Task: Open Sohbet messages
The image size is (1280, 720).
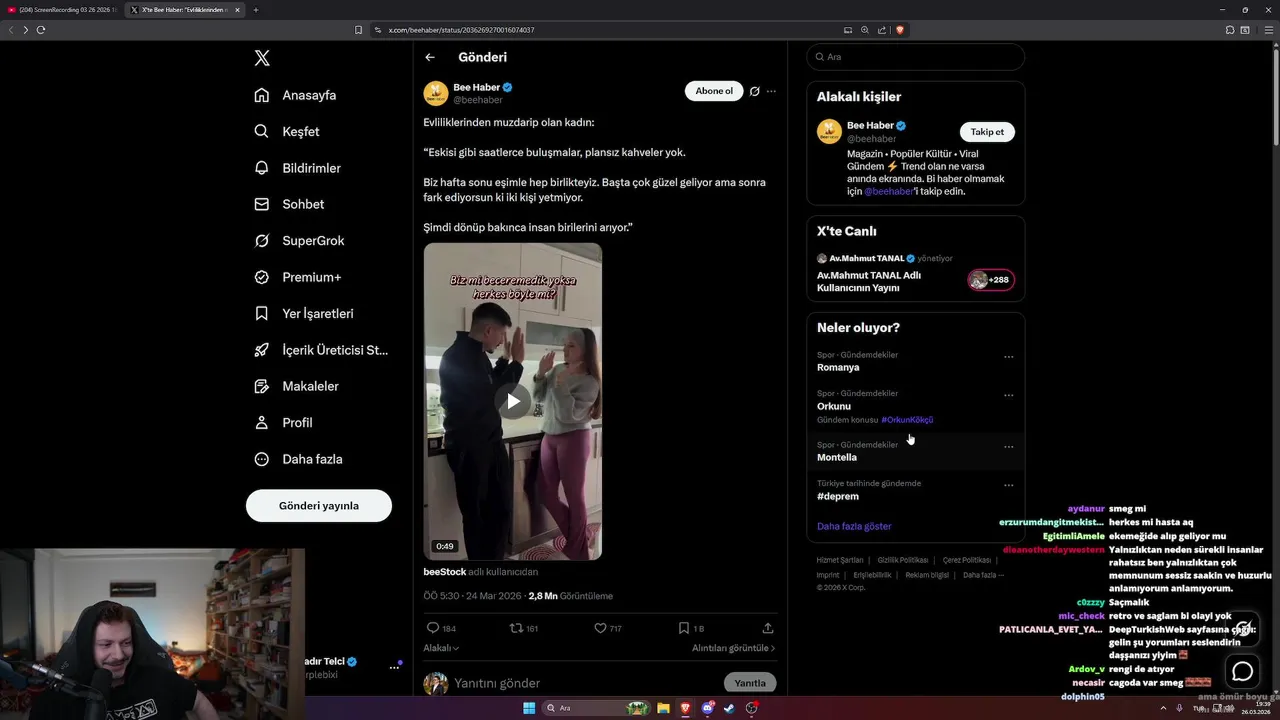Action: 289,204
